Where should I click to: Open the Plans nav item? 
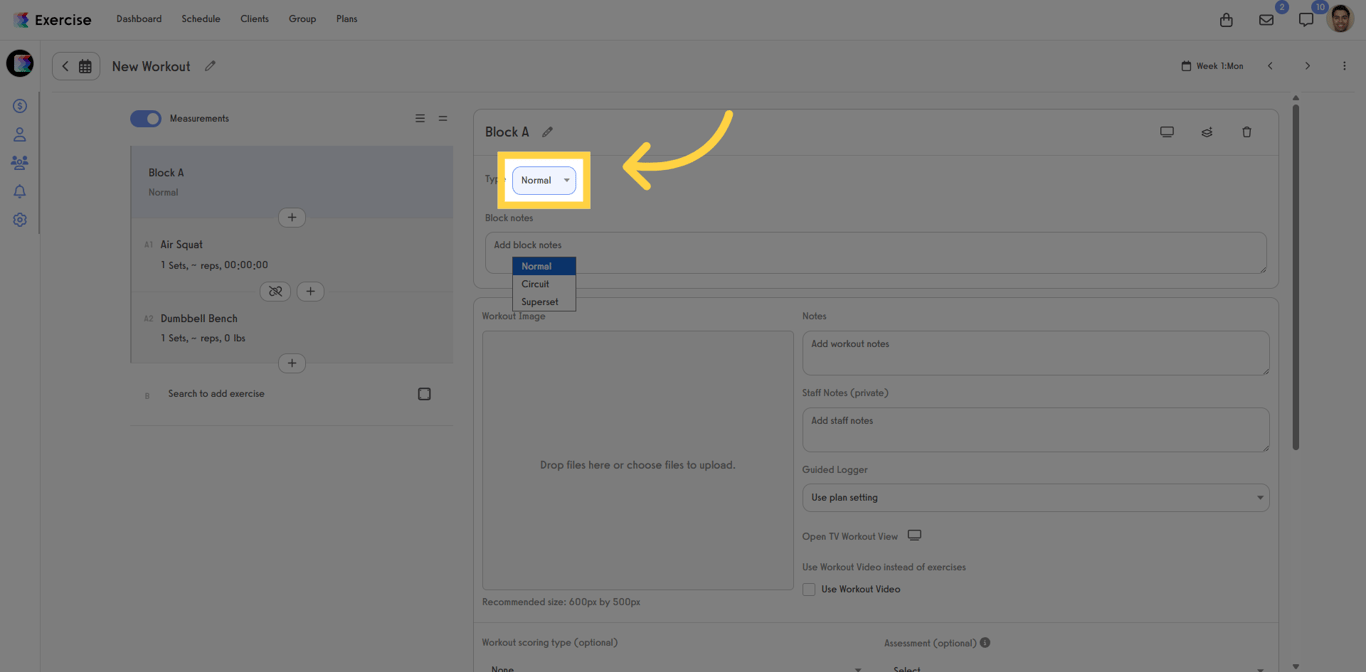347,19
